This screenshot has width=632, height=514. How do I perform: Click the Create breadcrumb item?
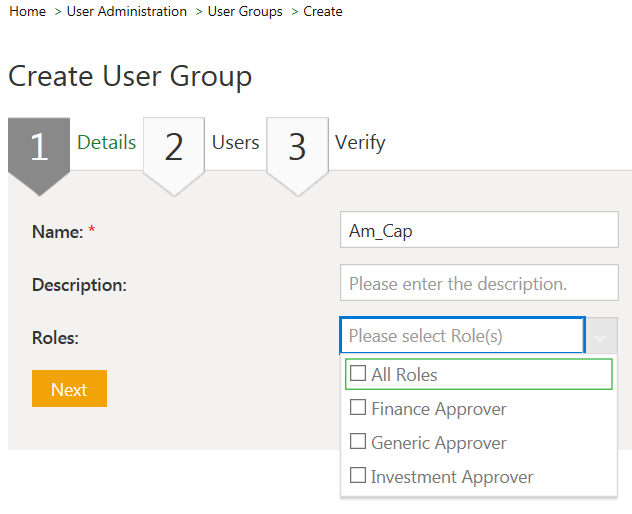coord(323,12)
